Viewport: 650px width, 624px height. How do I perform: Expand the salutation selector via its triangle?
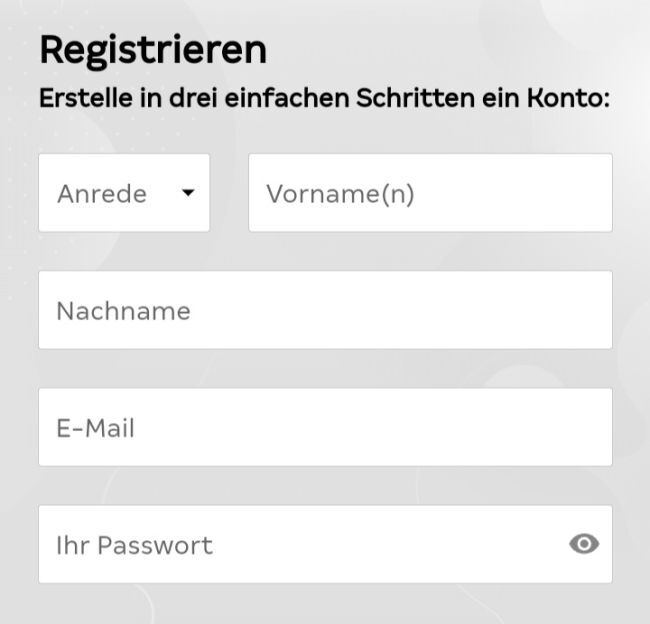187,193
